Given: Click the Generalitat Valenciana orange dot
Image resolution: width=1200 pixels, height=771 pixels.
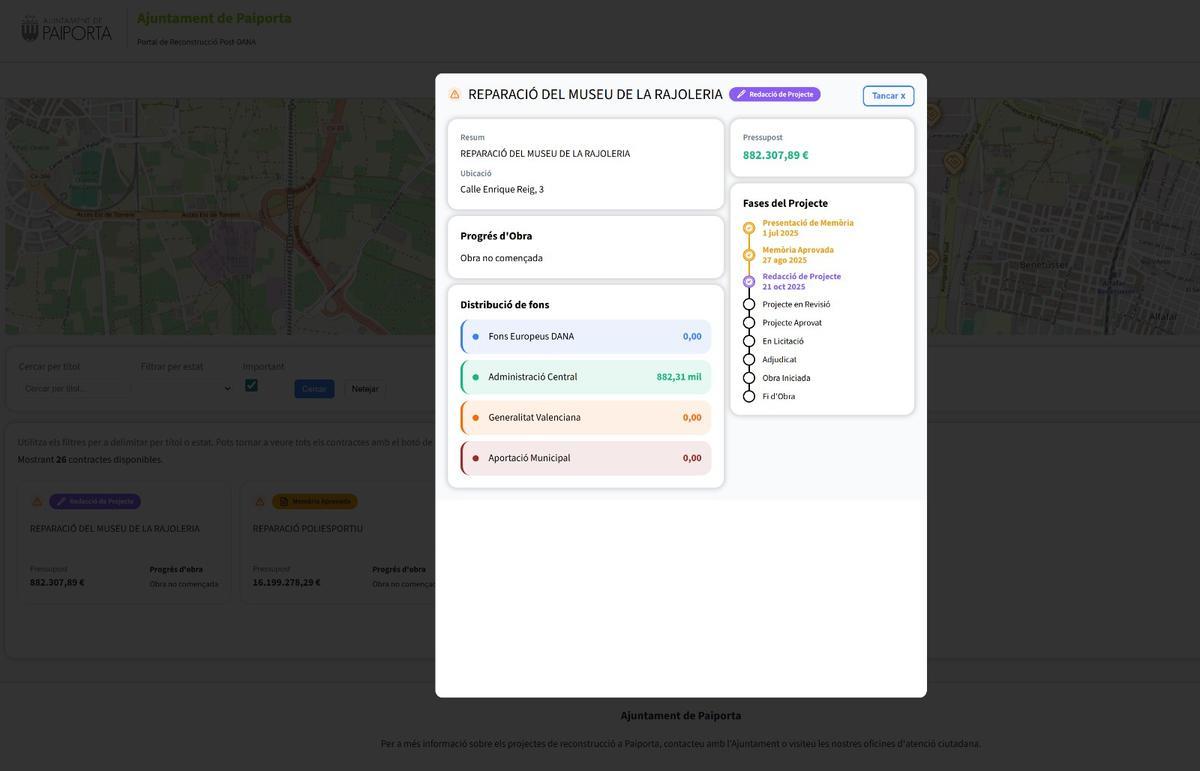Looking at the screenshot, I should coord(475,418).
